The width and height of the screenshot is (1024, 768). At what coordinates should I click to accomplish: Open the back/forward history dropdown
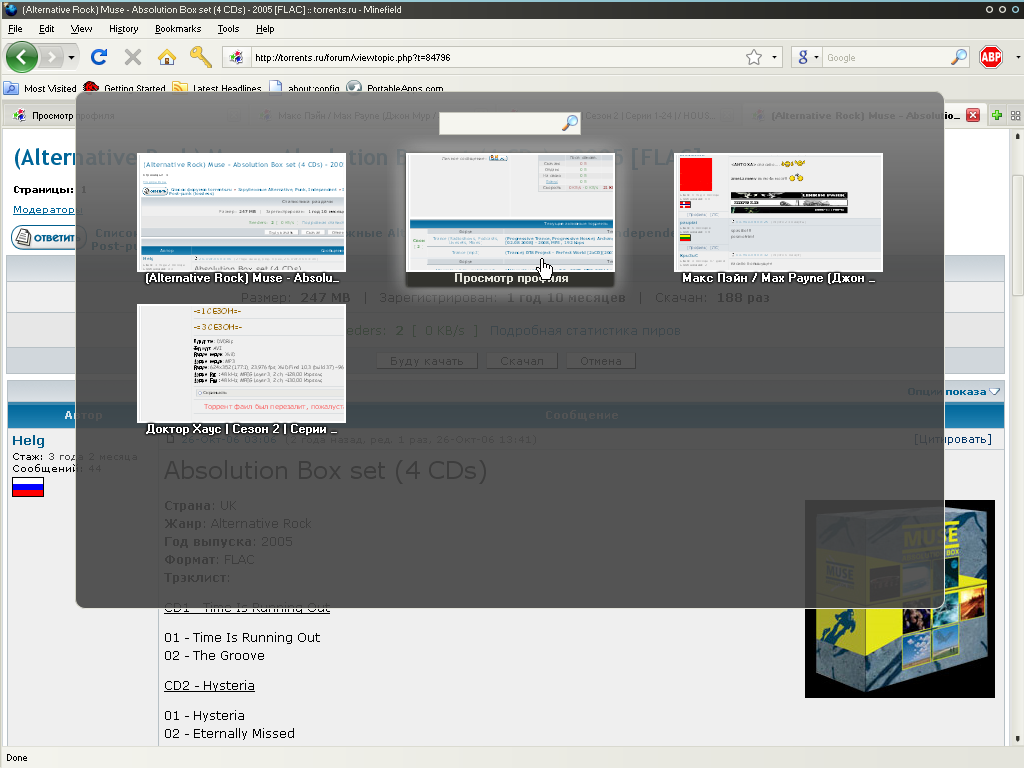coord(71,57)
